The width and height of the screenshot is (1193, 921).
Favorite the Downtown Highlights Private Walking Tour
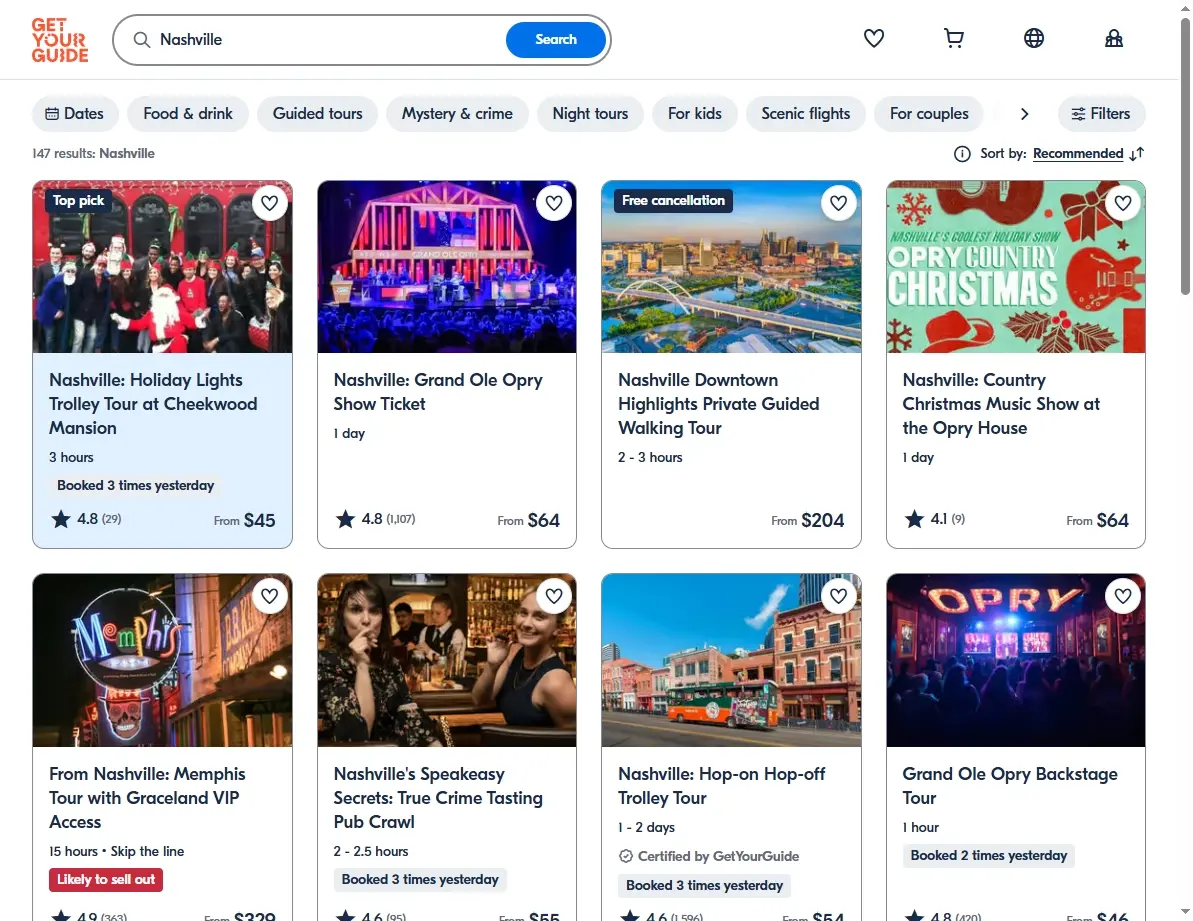click(x=838, y=203)
